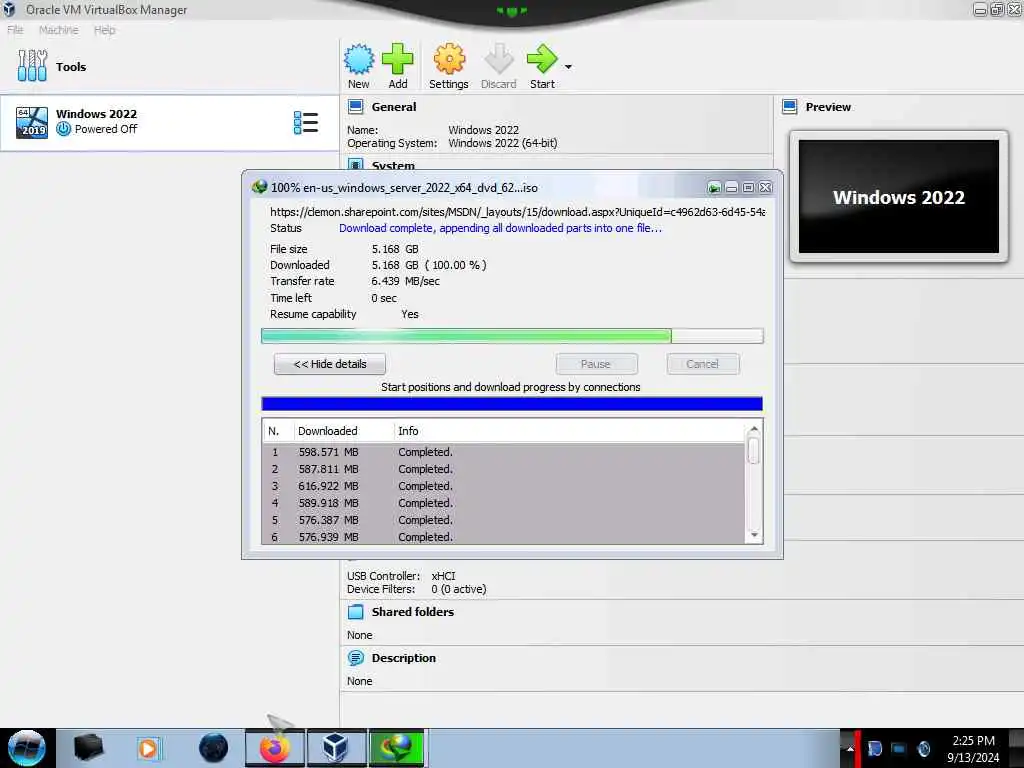This screenshot has width=1024, height=768.
Task: Click the Discard state icon
Action: coord(498,59)
